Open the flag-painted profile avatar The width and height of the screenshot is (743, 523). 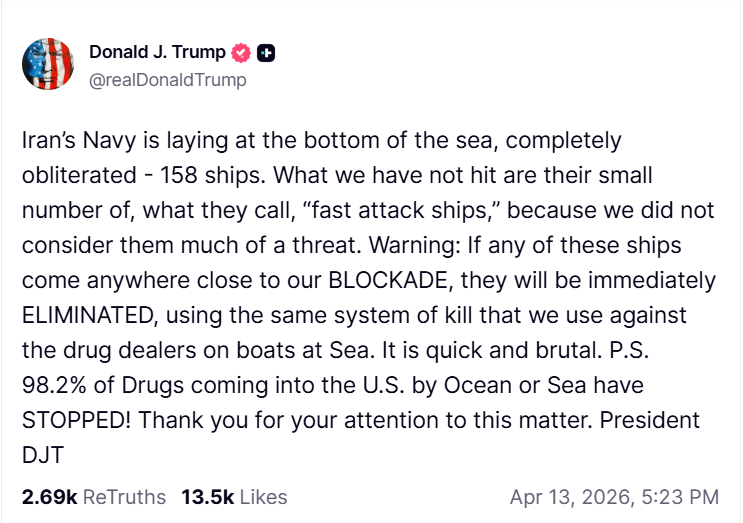[48, 65]
